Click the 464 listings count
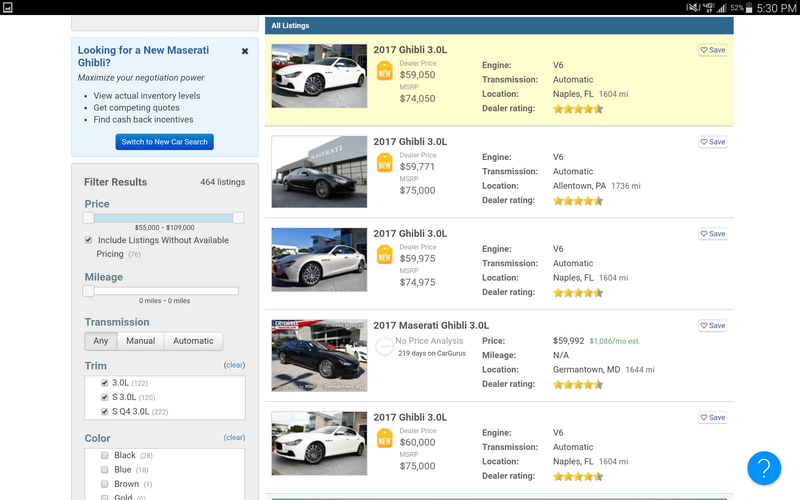The image size is (800, 500). [222, 182]
